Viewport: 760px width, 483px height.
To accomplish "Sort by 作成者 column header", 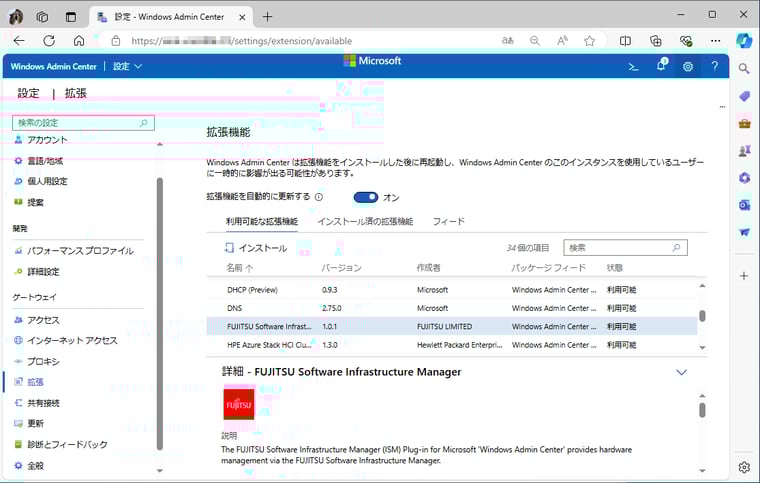I will point(428,268).
